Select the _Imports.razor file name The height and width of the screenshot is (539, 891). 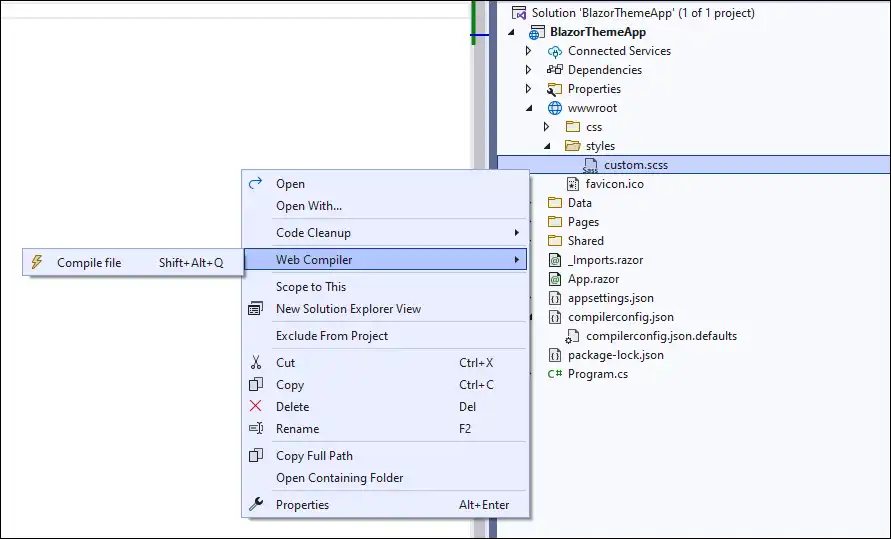pyautogui.click(x=605, y=260)
